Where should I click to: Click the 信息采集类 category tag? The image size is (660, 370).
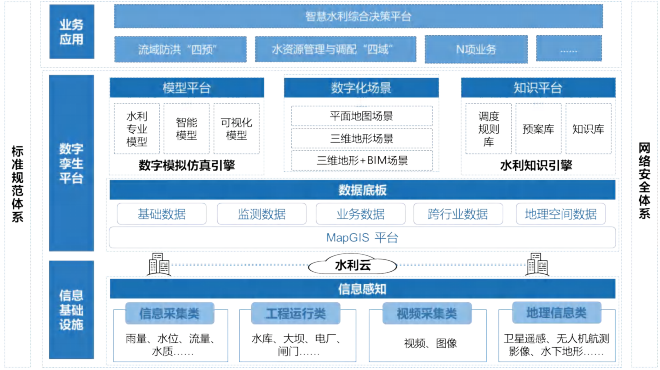(x=170, y=313)
